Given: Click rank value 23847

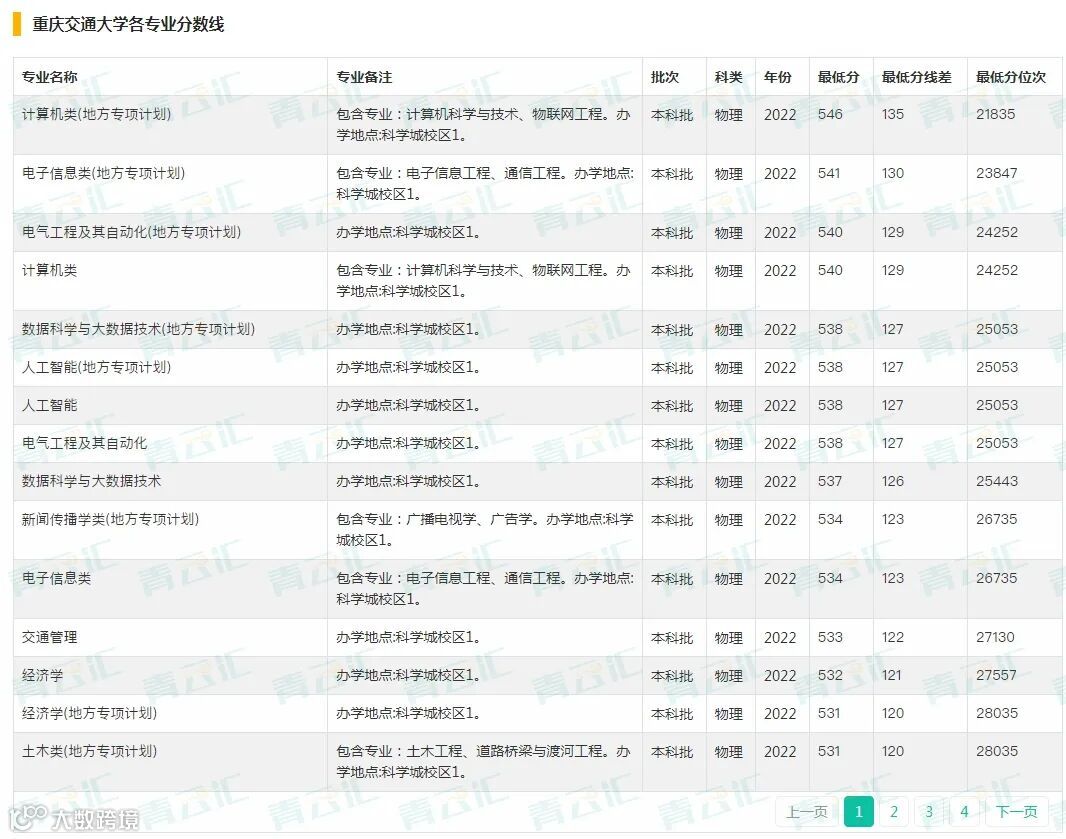Looking at the screenshot, I should (997, 173).
